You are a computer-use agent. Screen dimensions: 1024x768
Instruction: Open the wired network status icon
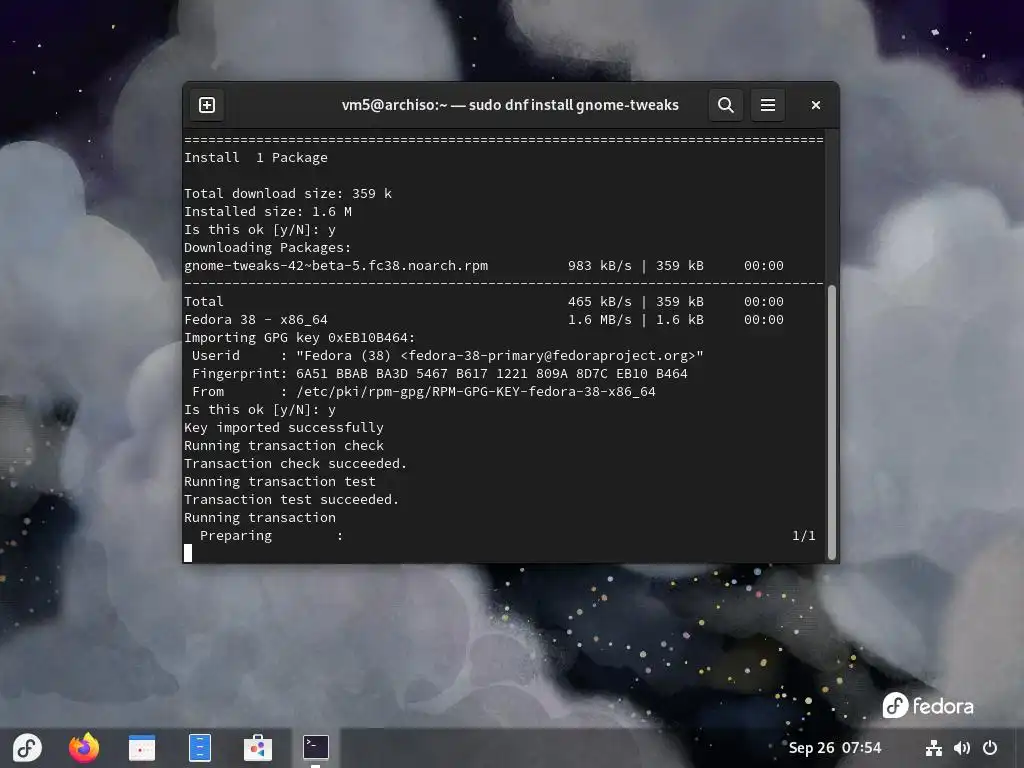[x=933, y=748]
